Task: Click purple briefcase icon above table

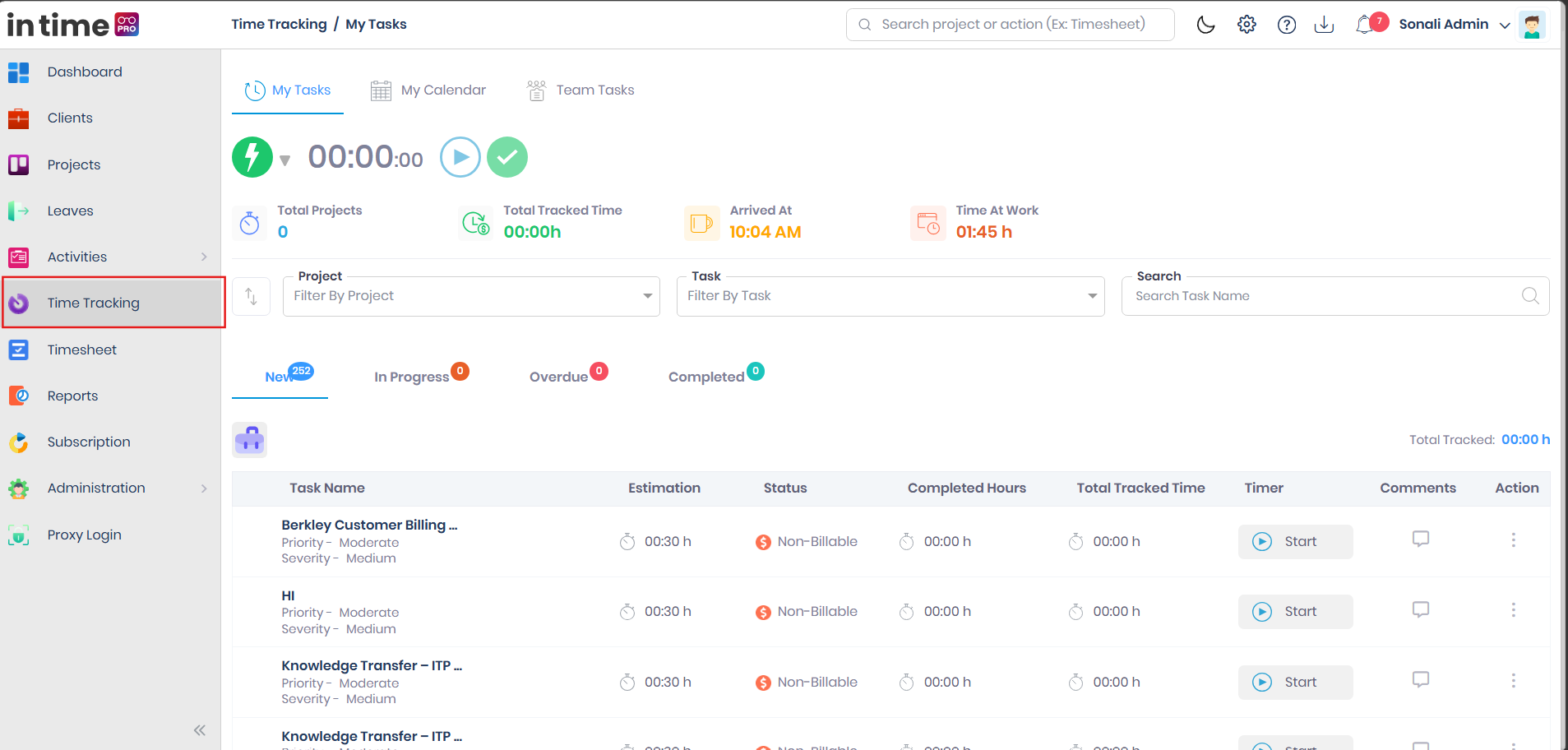Action: [249, 440]
